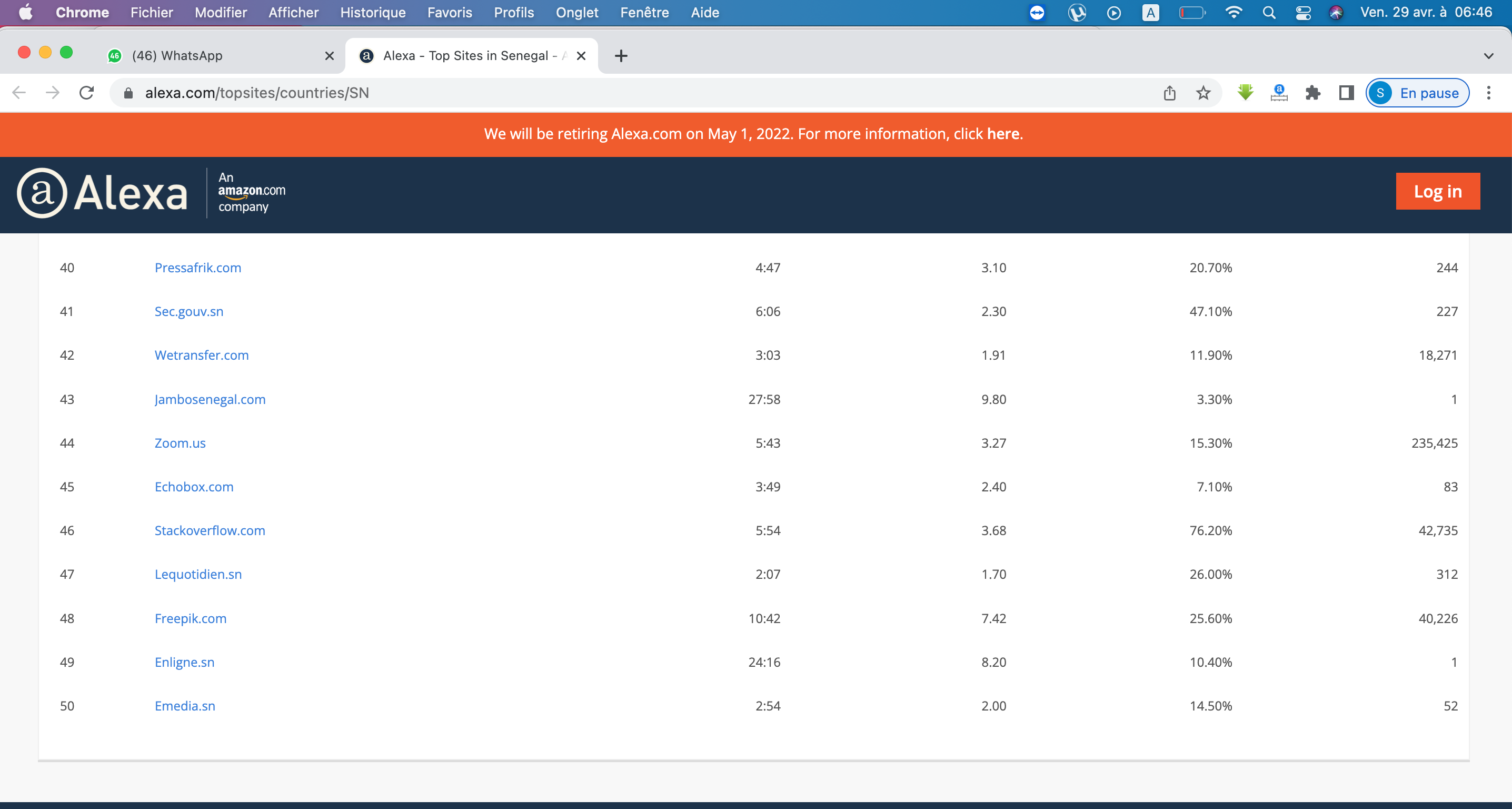Click the browser forward arrow
Viewport: 1512px width, 809px height.
[53, 93]
